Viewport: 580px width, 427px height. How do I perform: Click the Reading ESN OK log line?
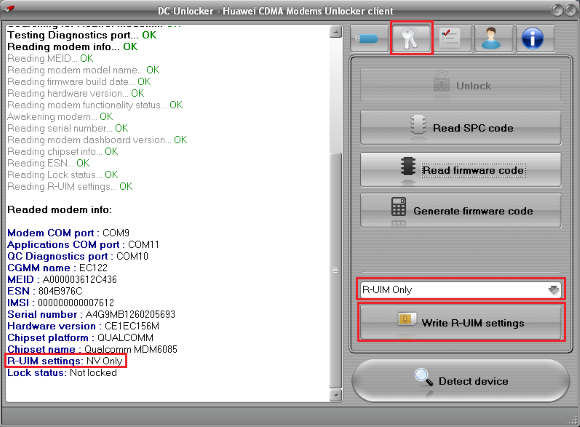[48, 163]
